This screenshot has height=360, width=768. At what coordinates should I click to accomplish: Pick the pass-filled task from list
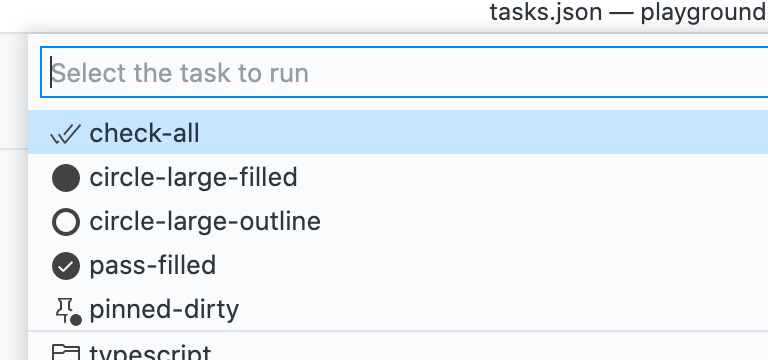152,265
